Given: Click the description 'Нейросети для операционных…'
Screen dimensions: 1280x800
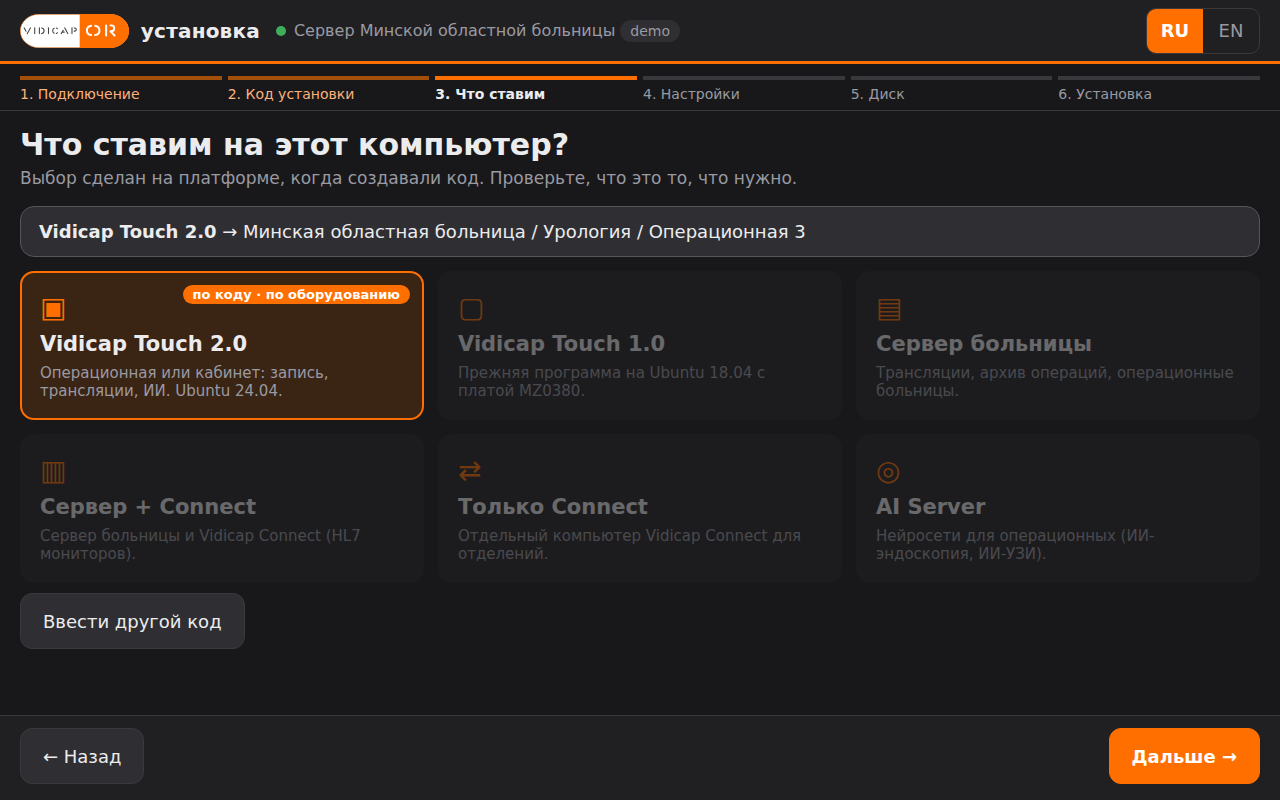Looking at the screenshot, I should tap(1015, 544).
